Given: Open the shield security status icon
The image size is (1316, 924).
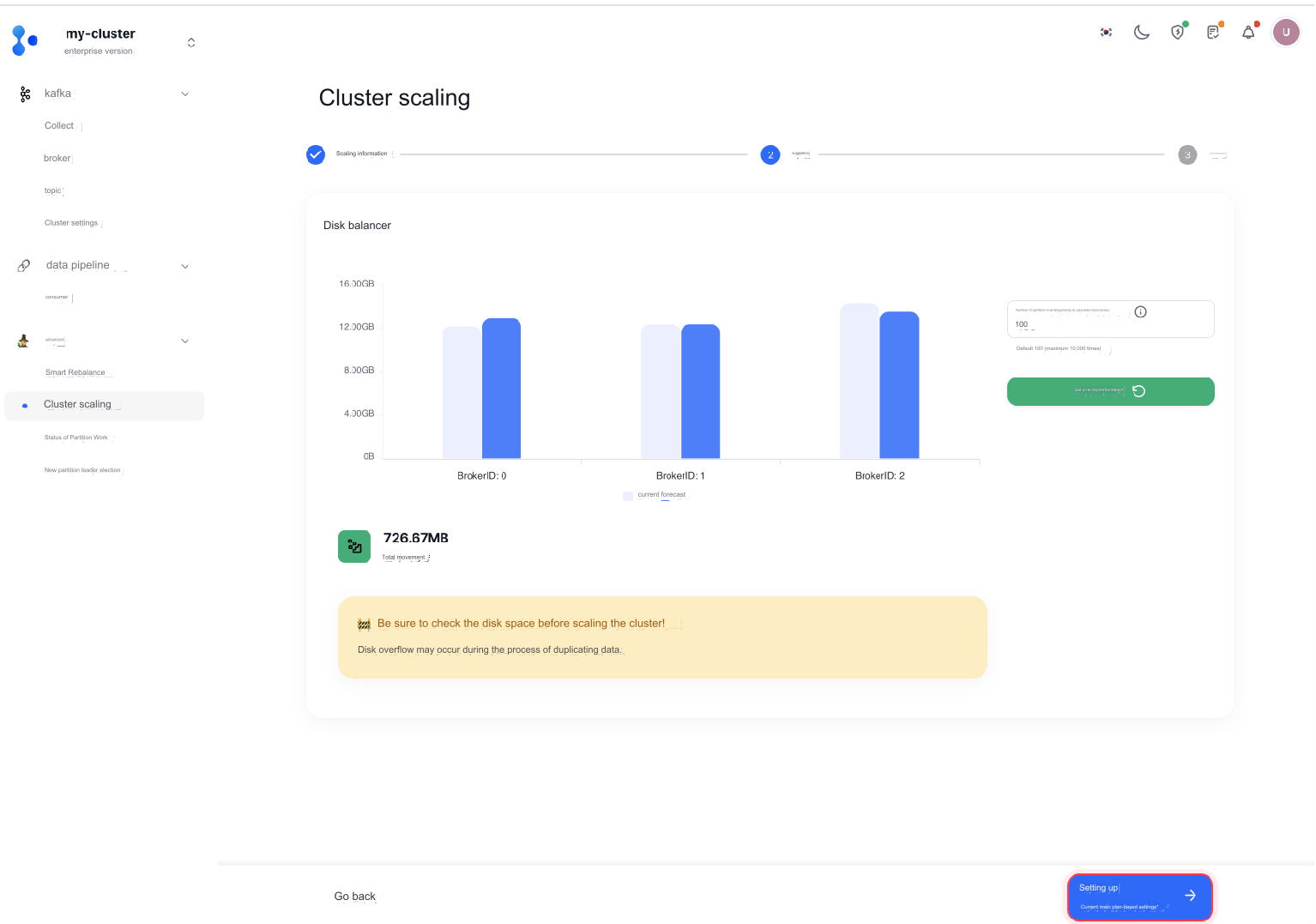Looking at the screenshot, I should pyautogui.click(x=1178, y=33).
